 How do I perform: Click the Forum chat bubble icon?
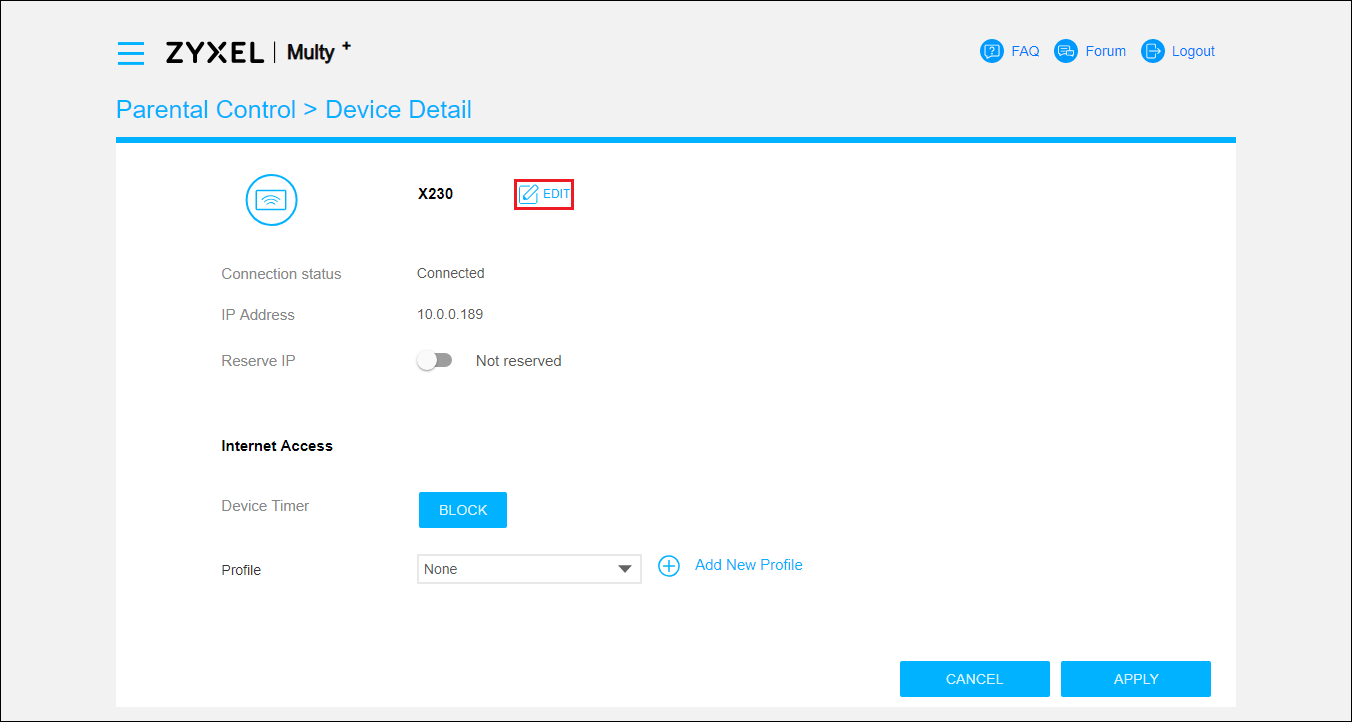click(x=1066, y=51)
